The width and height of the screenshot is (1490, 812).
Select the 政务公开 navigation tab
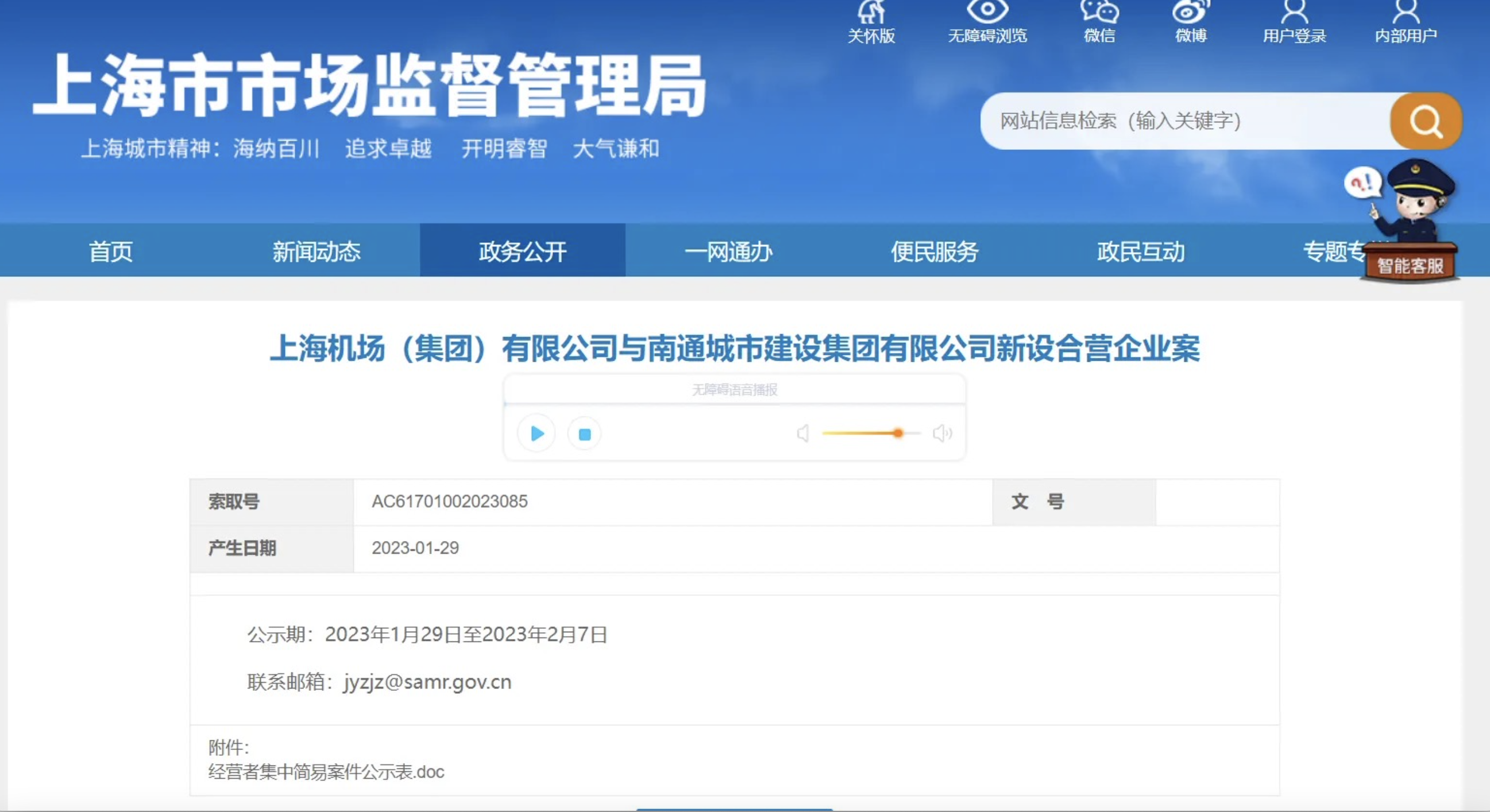click(x=522, y=252)
